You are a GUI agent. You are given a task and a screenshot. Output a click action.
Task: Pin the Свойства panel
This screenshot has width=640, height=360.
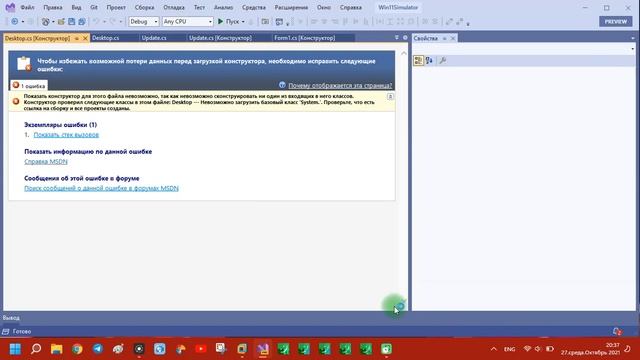point(444,38)
